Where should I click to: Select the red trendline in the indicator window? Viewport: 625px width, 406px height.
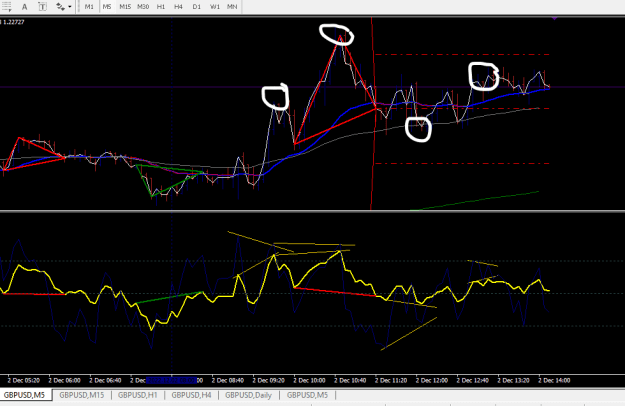335,292
